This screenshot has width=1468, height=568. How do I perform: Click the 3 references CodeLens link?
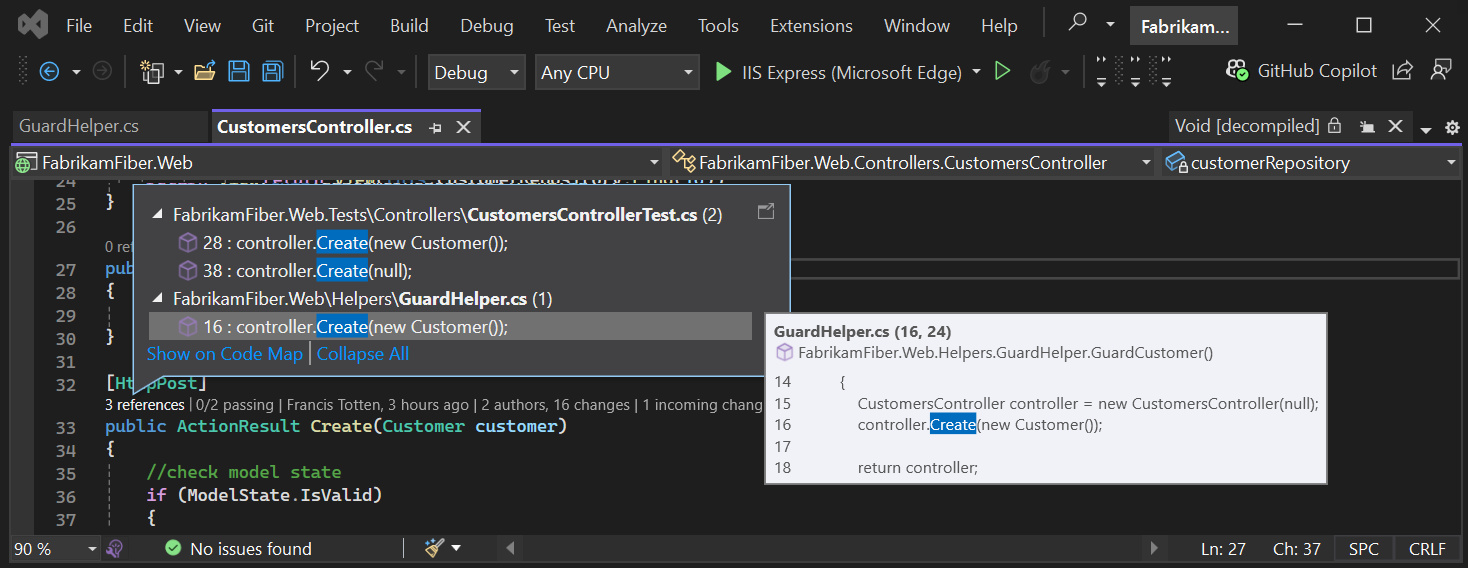(x=145, y=405)
